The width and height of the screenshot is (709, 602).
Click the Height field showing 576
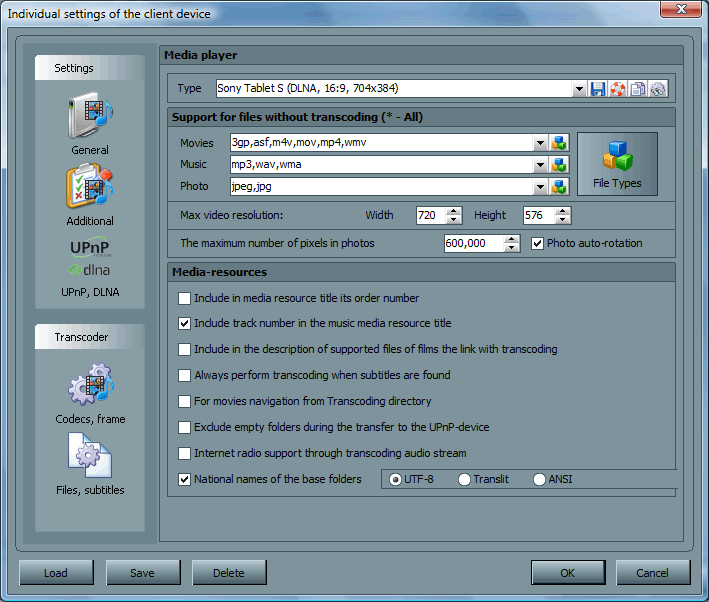click(539, 215)
